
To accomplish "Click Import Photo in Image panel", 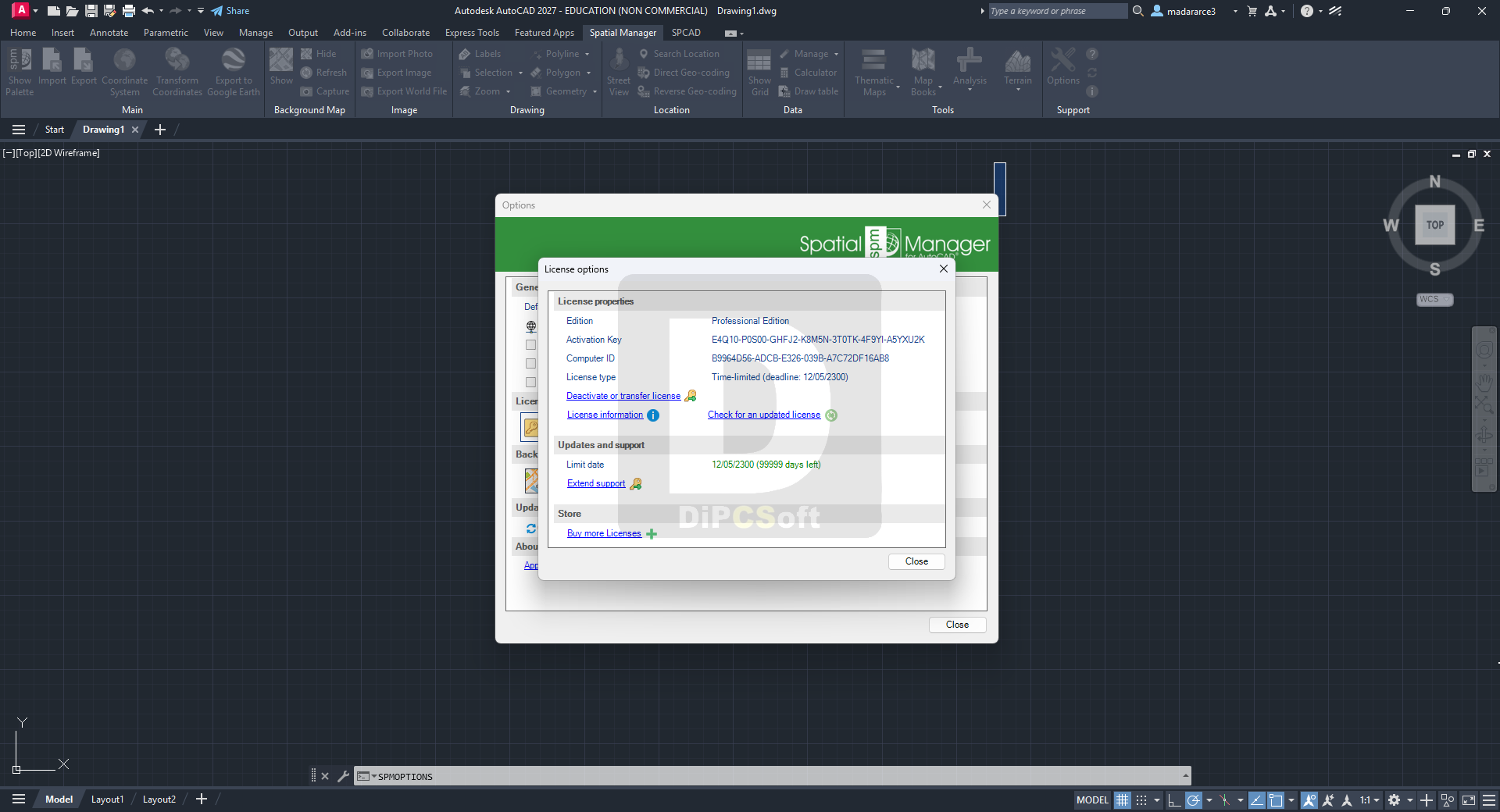I will click(397, 54).
